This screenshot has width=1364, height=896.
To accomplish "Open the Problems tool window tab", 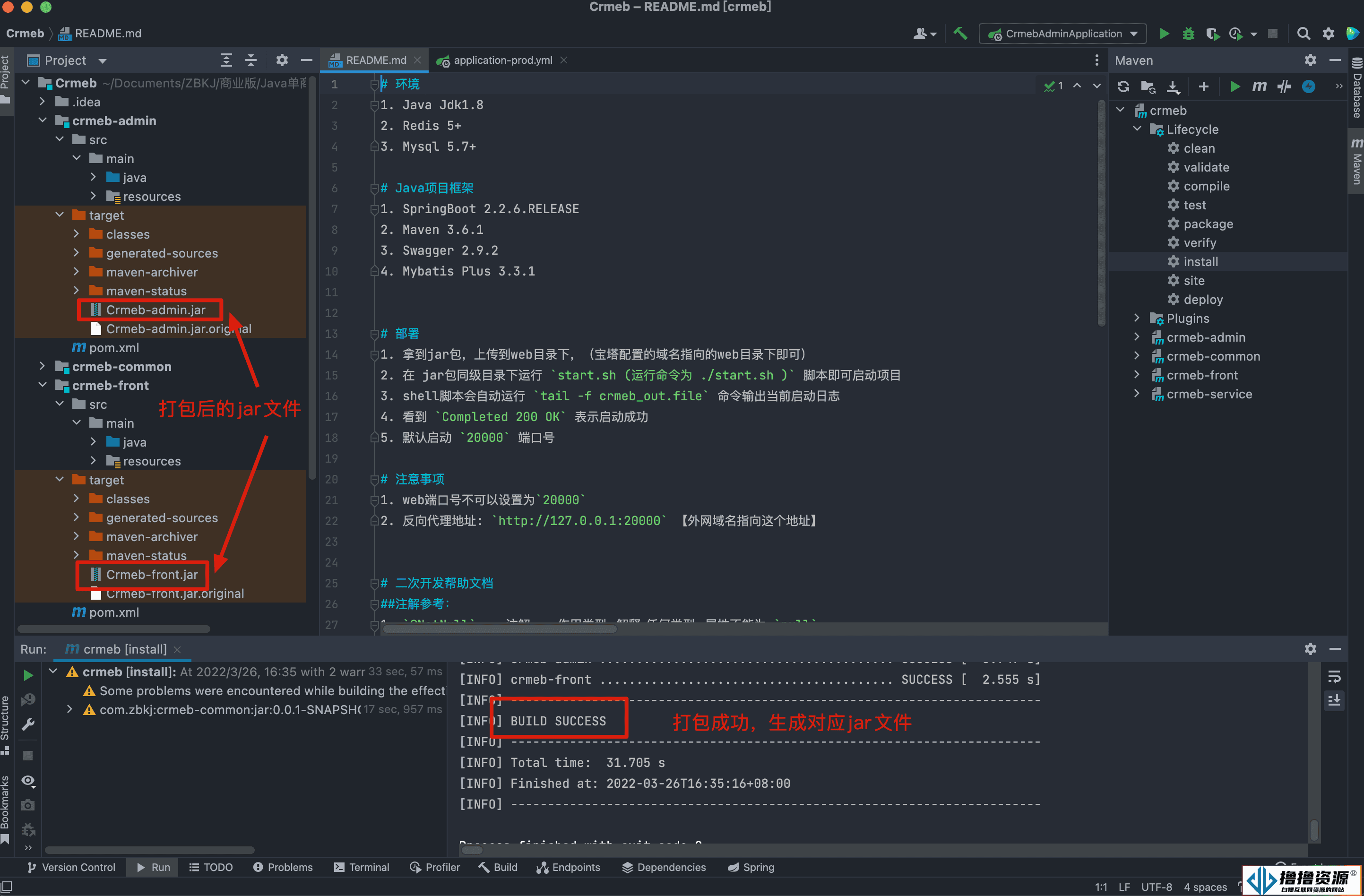I will tap(283, 867).
